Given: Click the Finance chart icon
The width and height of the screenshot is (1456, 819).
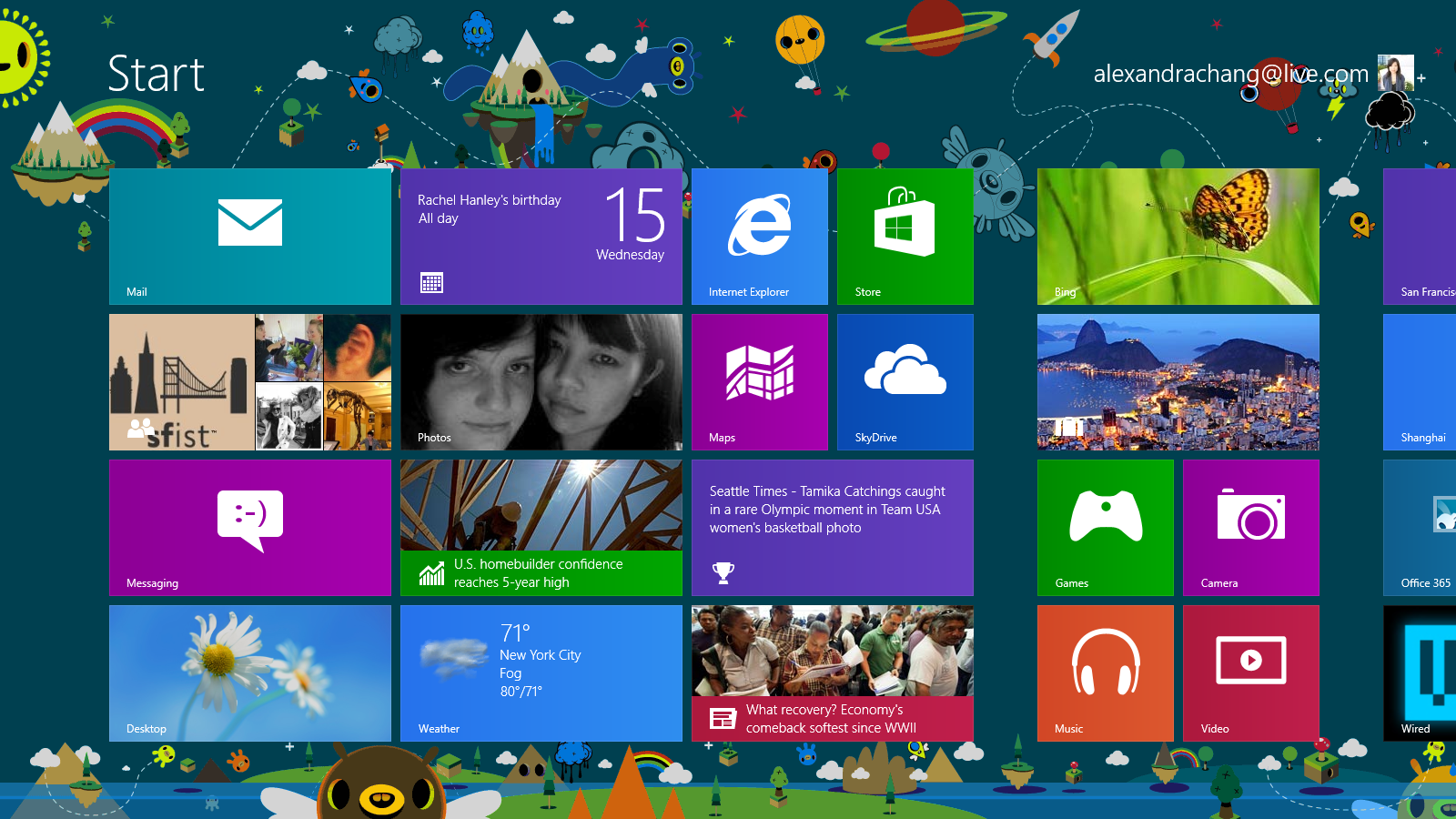Looking at the screenshot, I should (431, 573).
